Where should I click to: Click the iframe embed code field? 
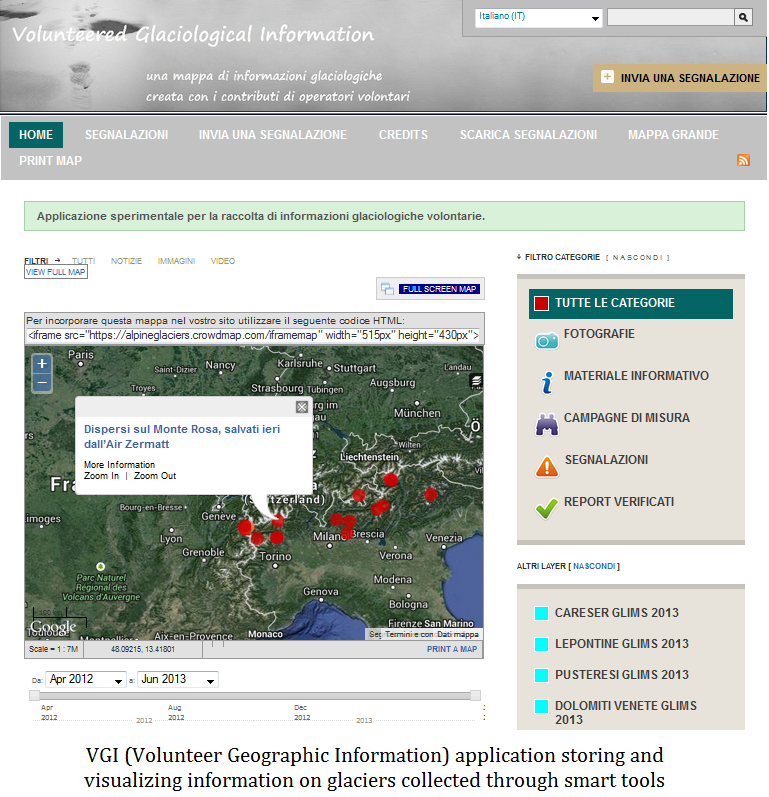pyautogui.click(x=254, y=335)
